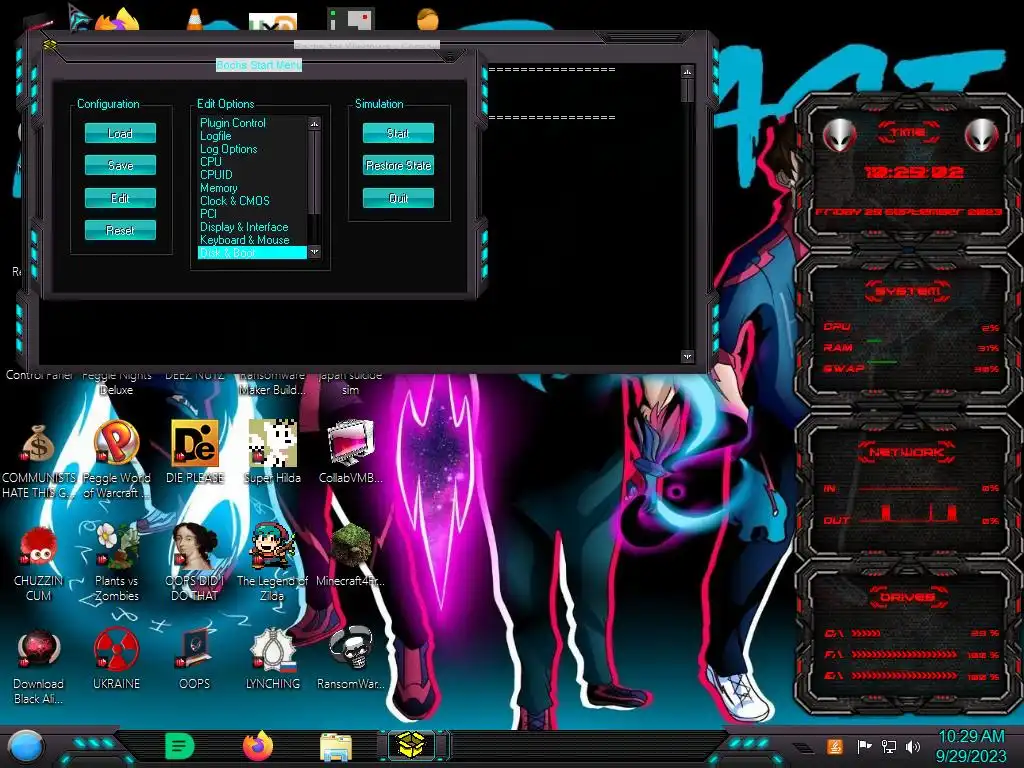Select the RansomWar... skull icon
The image size is (1024, 768).
(351, 658)
